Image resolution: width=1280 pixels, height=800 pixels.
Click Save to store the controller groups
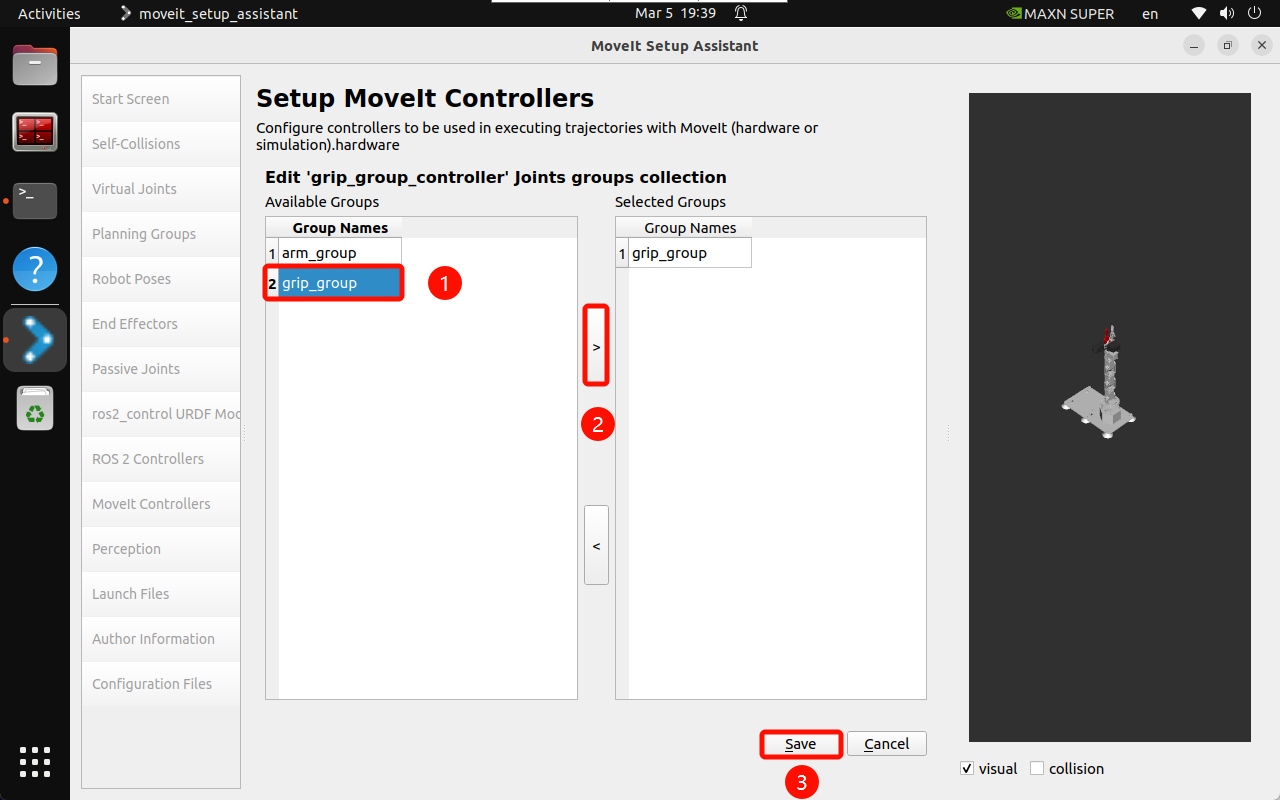point(800,744)
